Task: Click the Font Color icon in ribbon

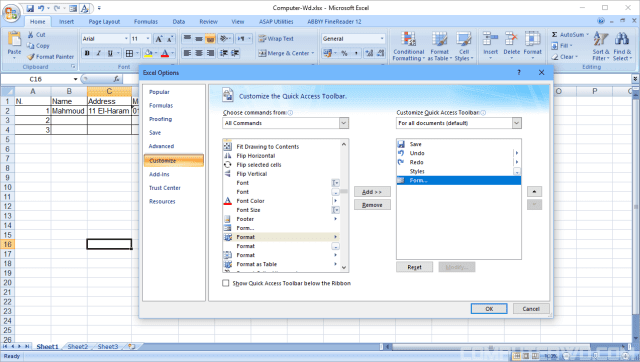Action: (x=165, y=53)
